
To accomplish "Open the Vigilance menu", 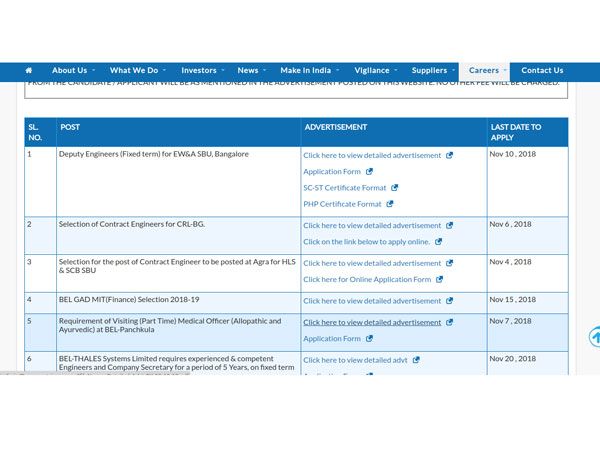I will 372,70.
